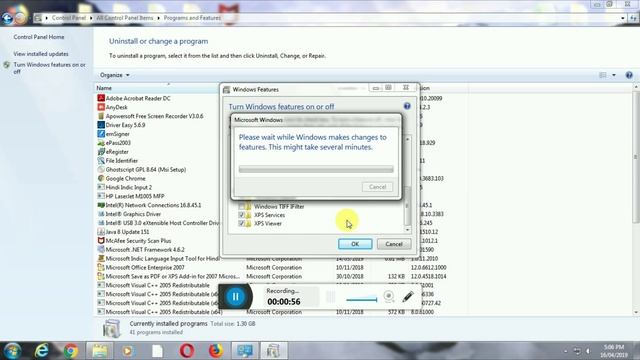Screen dimensions: 640x360
Task: Pause the screen recording
Action: [x=236, y=297]
